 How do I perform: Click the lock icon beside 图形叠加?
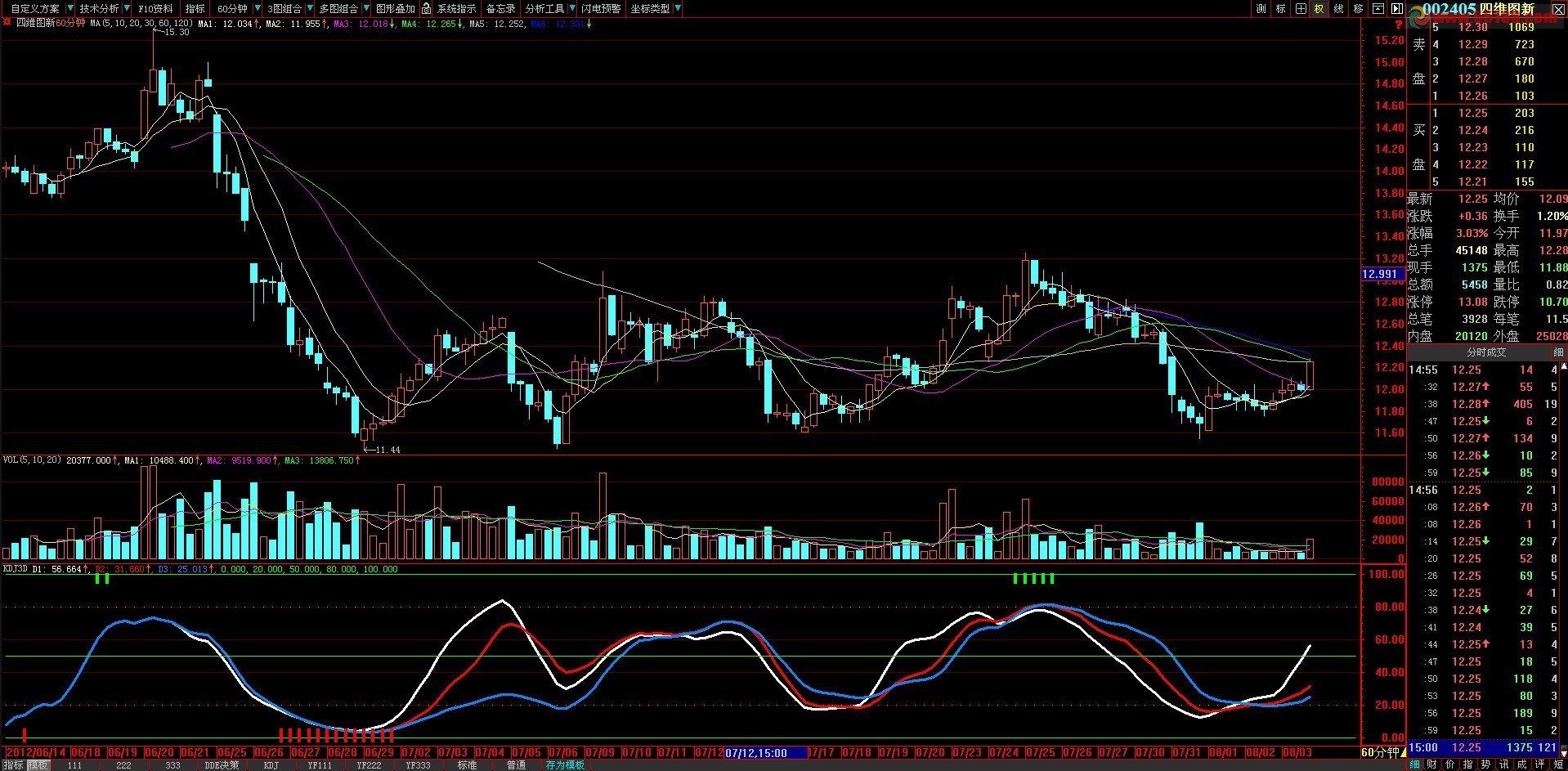click(x=426, y=8)
